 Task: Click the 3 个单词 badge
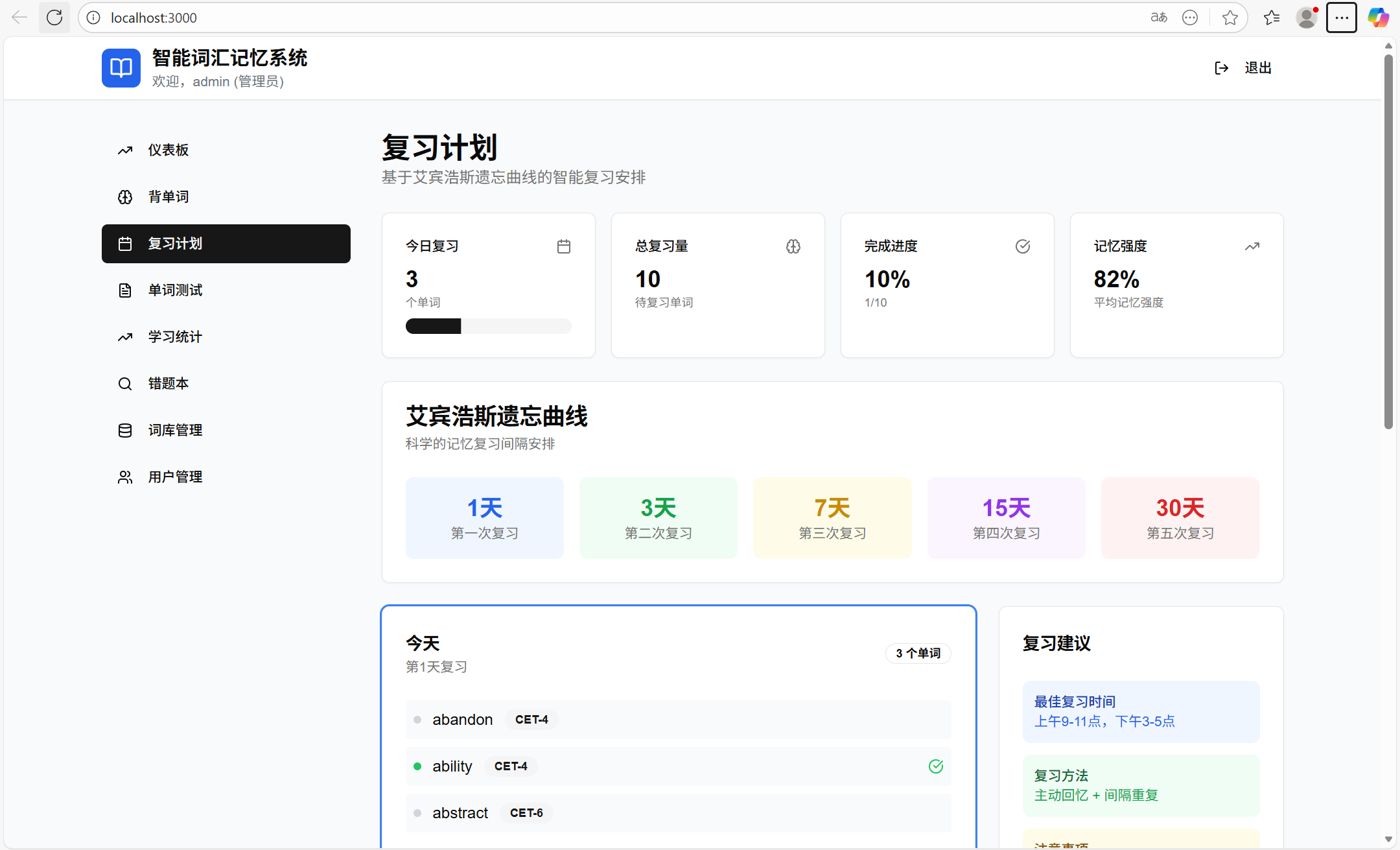coord(918,653)
